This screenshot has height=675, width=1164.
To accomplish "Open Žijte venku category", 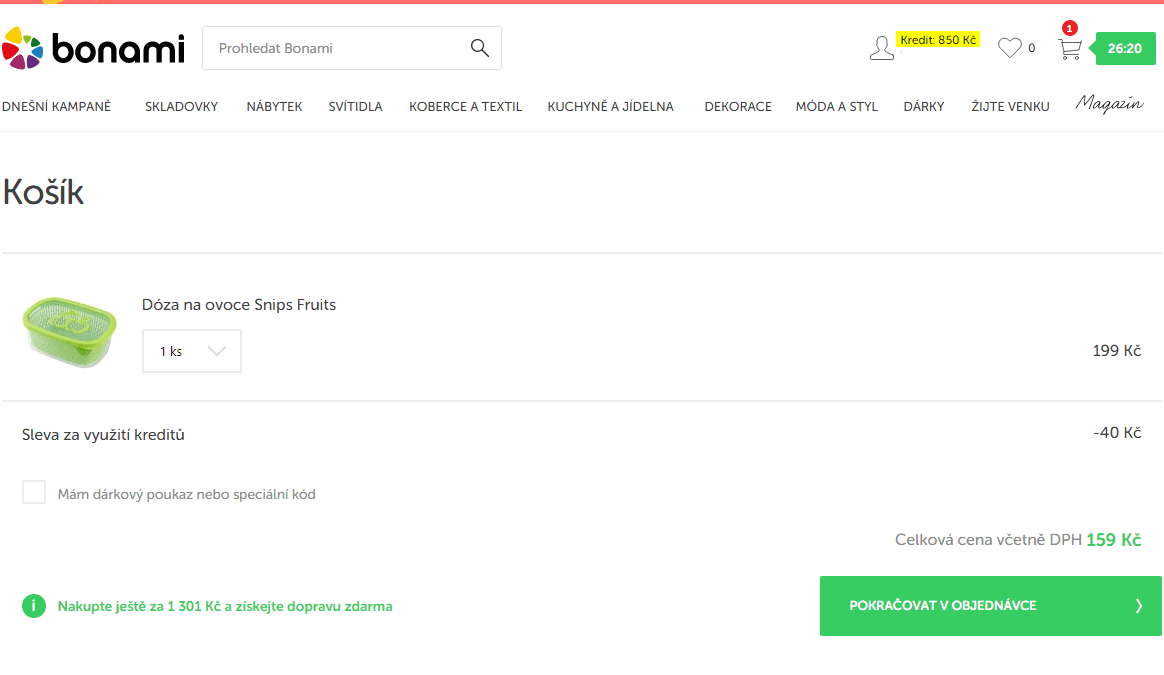I will pyautogui.click(x=1010, y=106).
